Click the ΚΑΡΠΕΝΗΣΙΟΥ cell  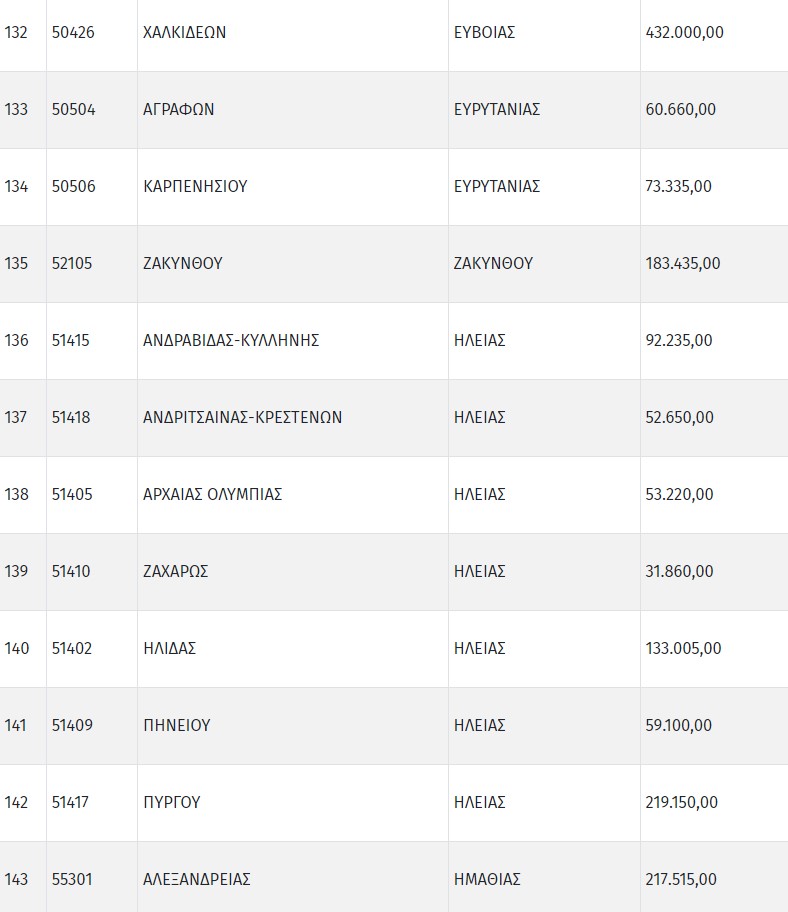pos(195,186)
